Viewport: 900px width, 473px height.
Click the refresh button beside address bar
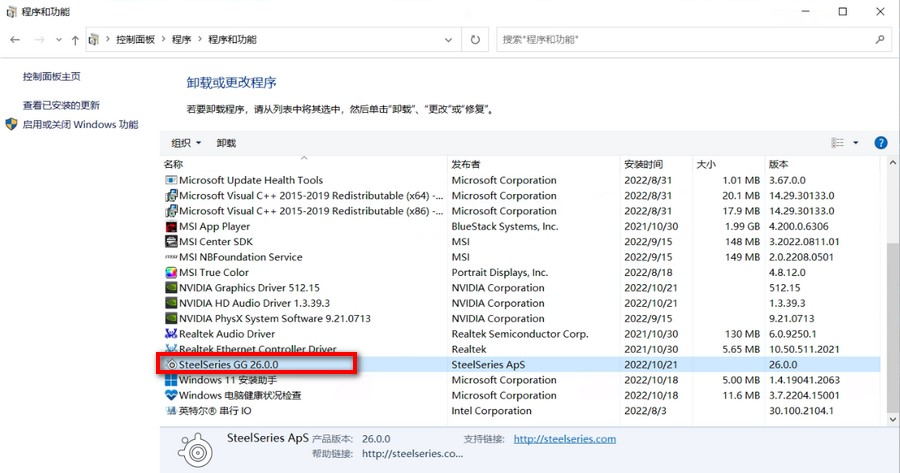pyautogui.click(x=475, y=40)
